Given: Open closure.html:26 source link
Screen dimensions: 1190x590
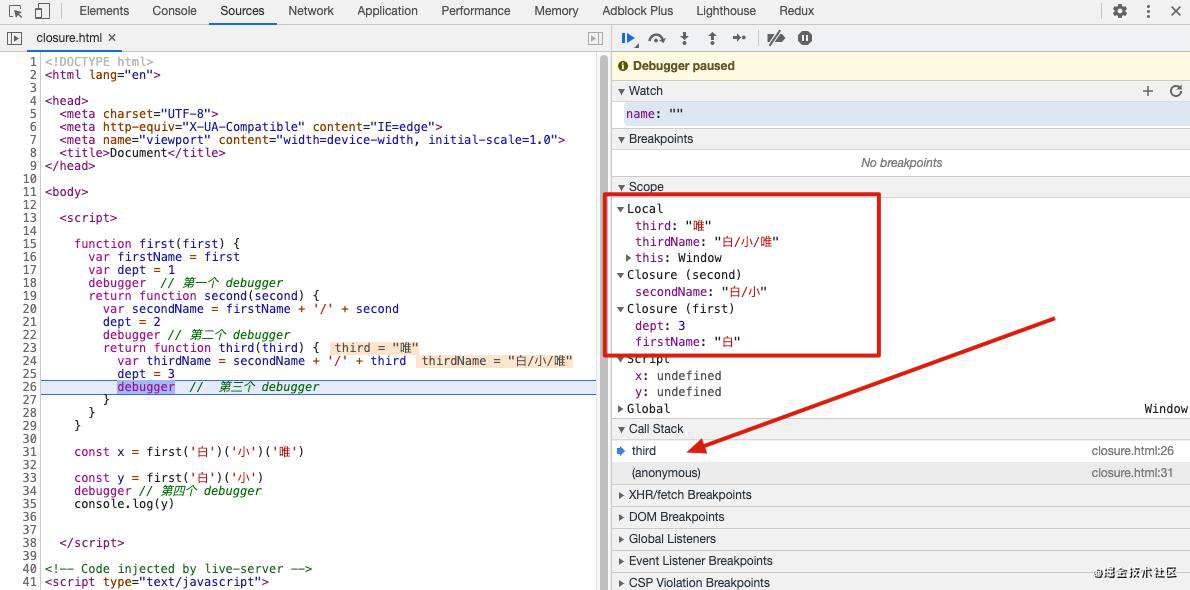Looking at the screenshot, I should pos(1132,451).
